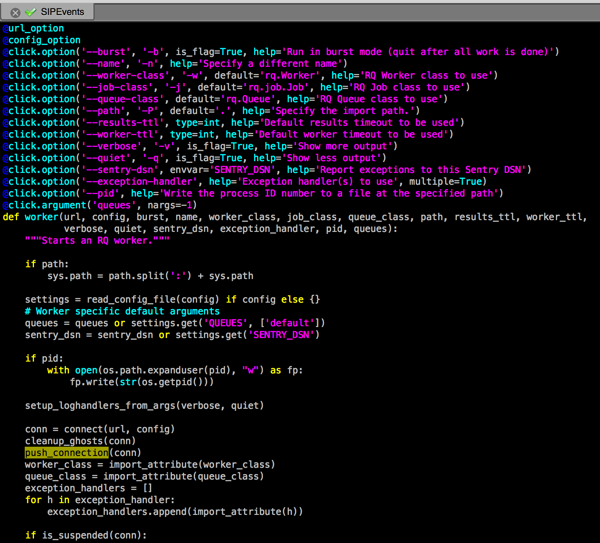600x543 pixels.
Task: Click 'multiple=True' in exception-handler option
Action: click(445, 182)
